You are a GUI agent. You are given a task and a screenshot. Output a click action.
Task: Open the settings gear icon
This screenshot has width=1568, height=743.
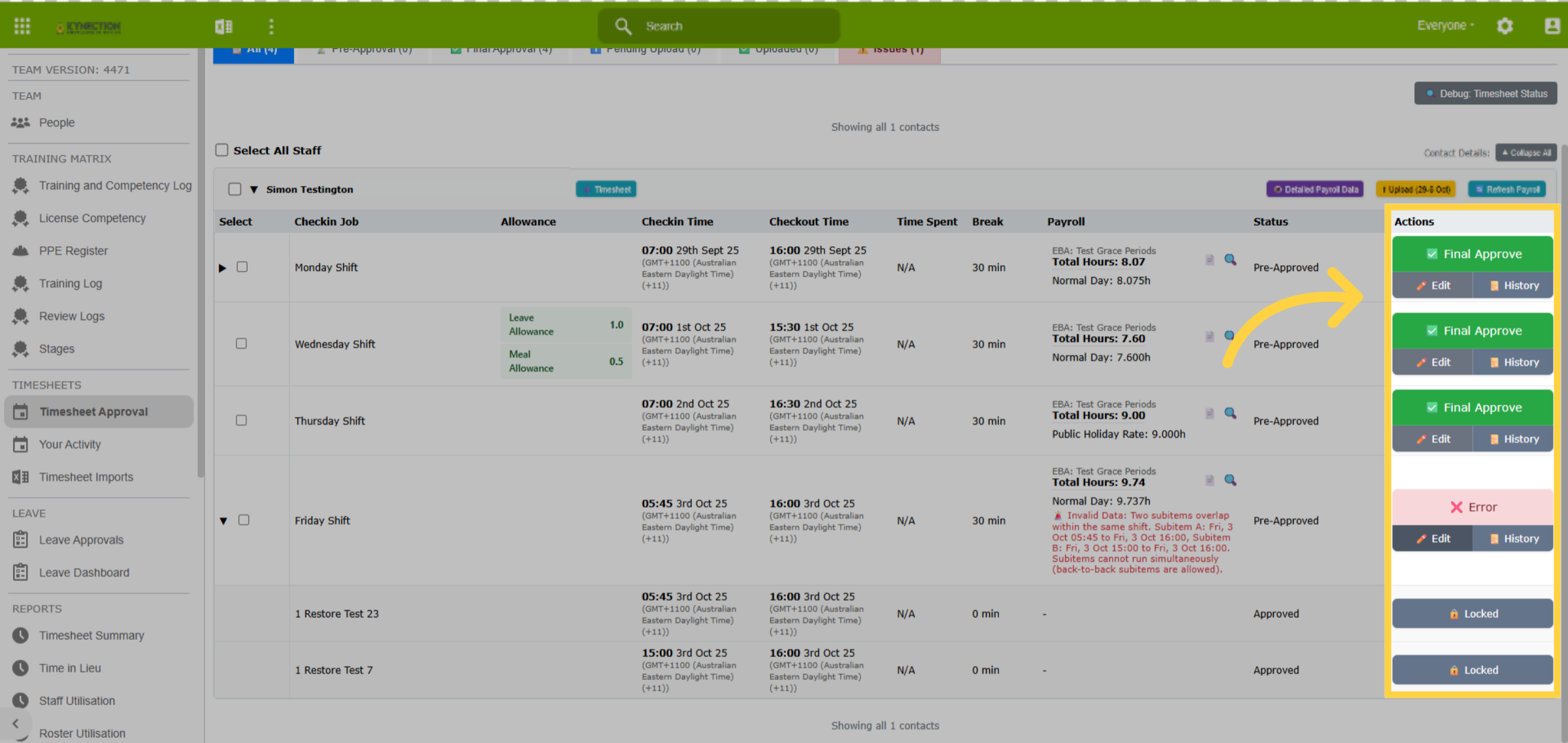pos(1505,25)
